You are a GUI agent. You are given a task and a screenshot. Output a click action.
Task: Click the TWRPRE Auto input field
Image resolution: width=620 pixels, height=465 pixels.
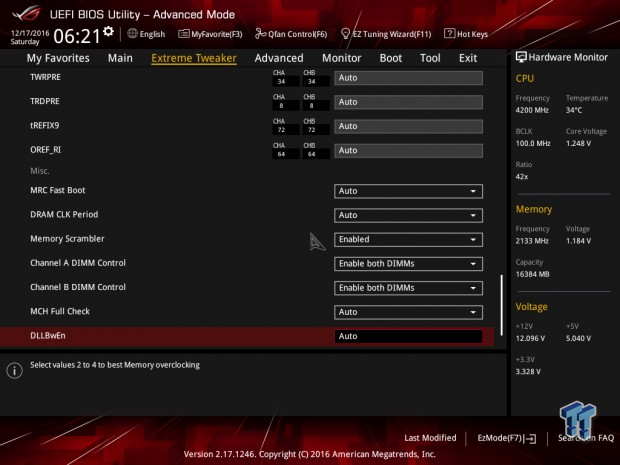click(x=408, y=78)
